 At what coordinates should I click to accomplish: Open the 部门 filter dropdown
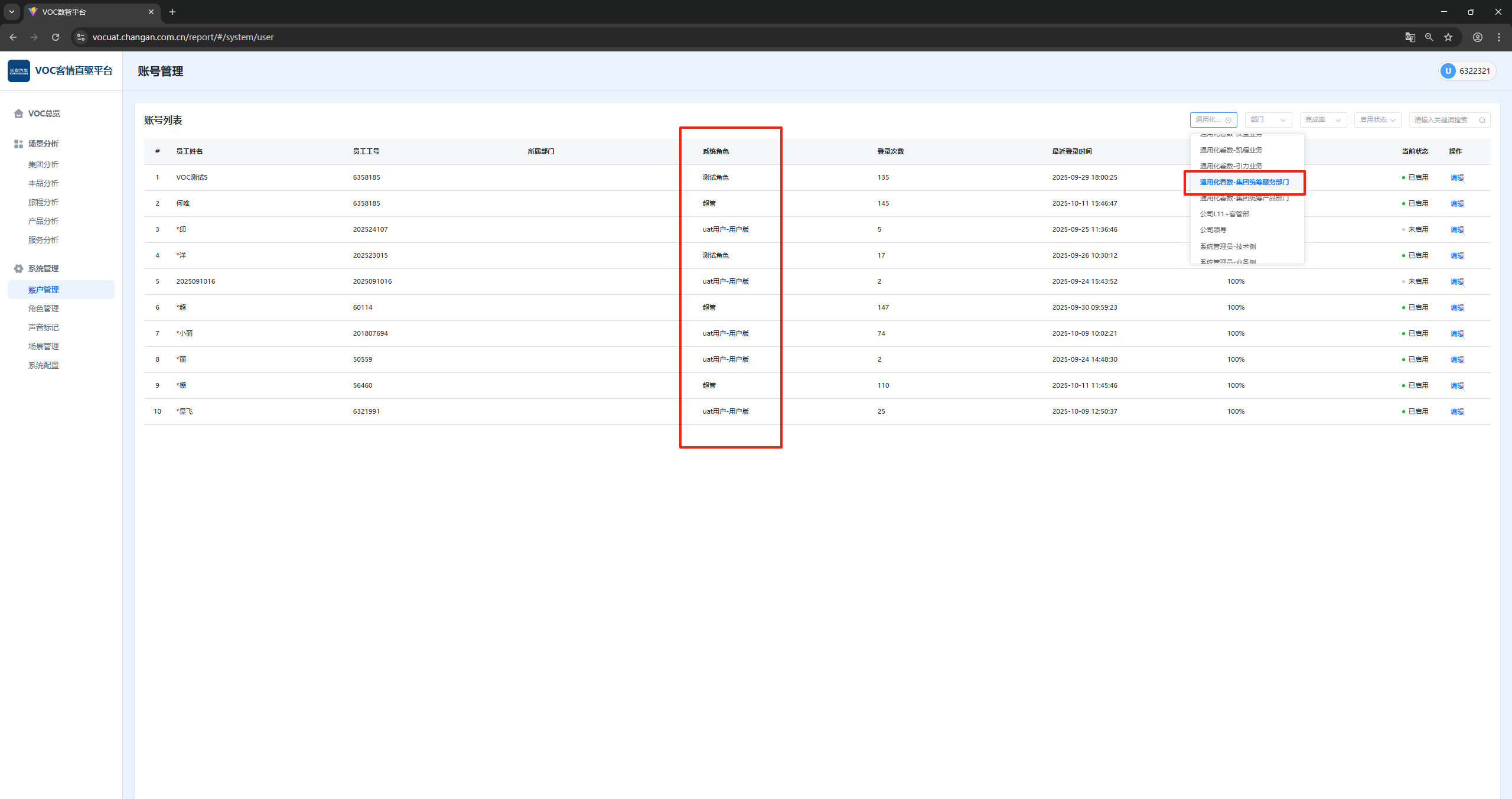click(x=1267, y=120)
